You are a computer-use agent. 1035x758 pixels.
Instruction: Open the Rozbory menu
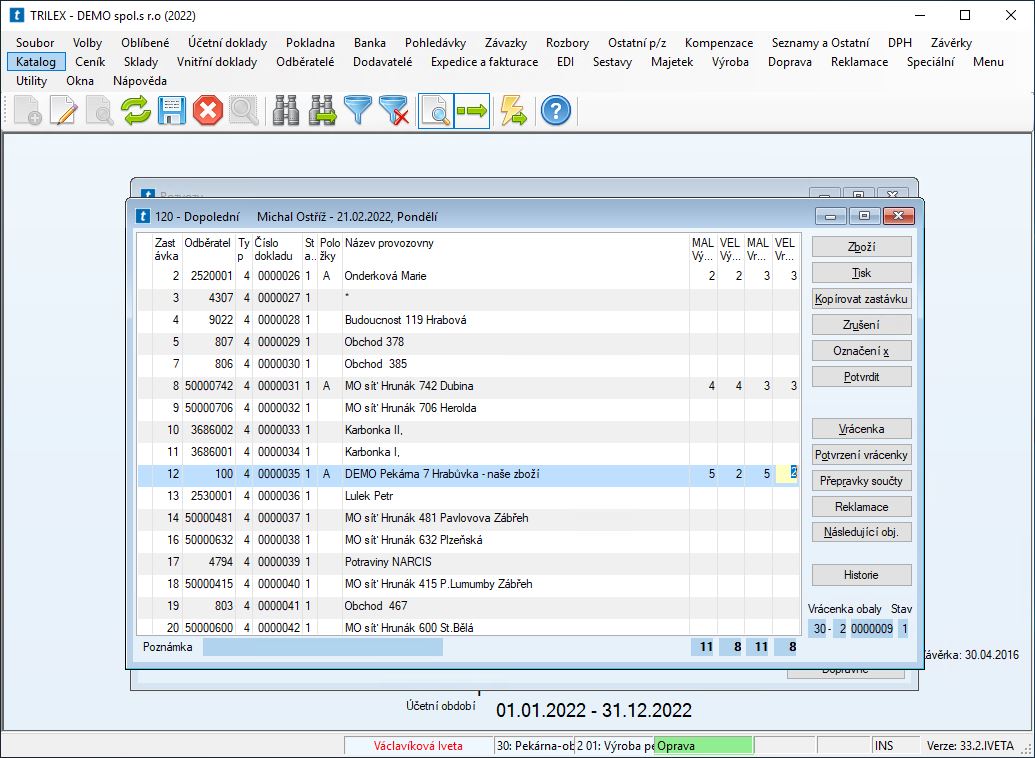click(x=568, y=43)
